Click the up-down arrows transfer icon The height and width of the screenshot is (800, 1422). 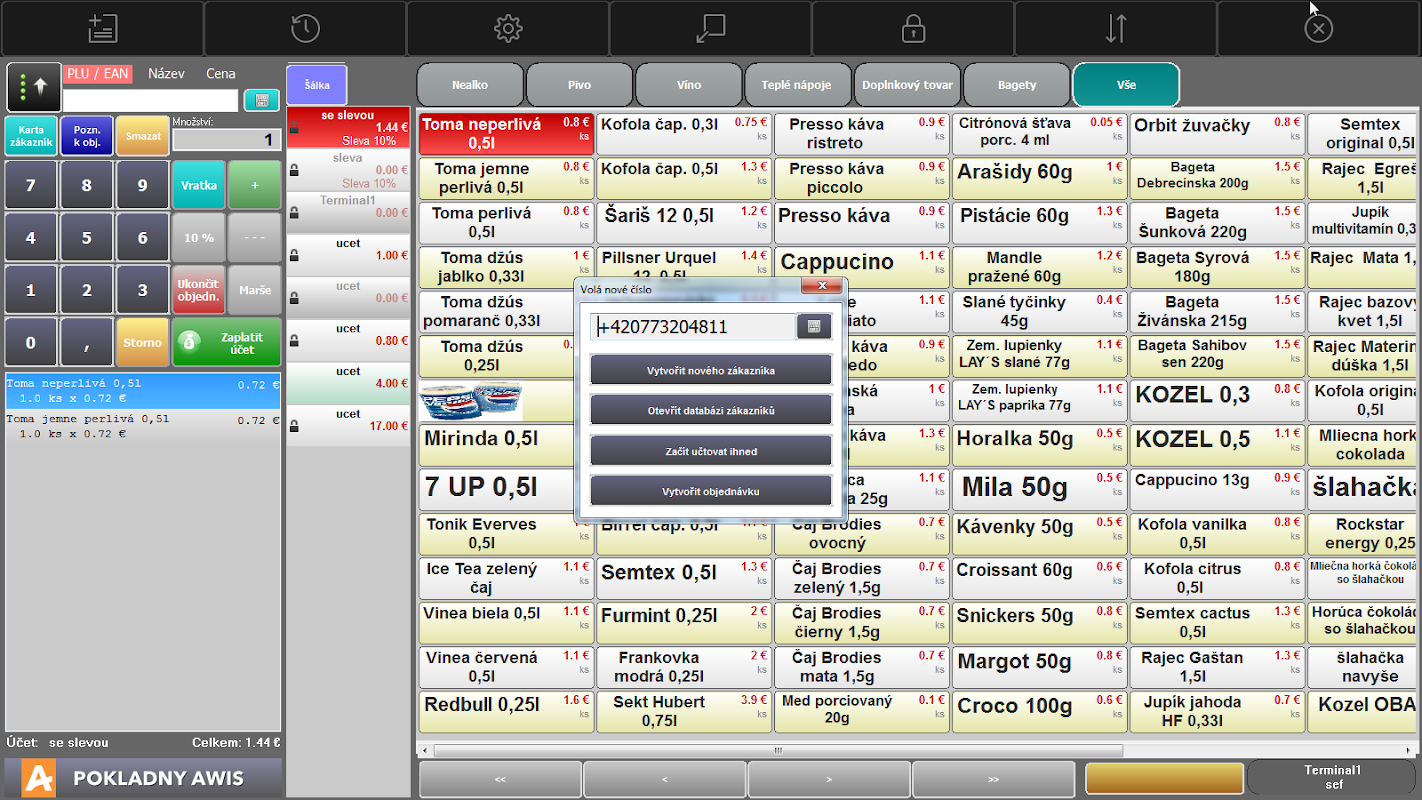point(1116,28)
